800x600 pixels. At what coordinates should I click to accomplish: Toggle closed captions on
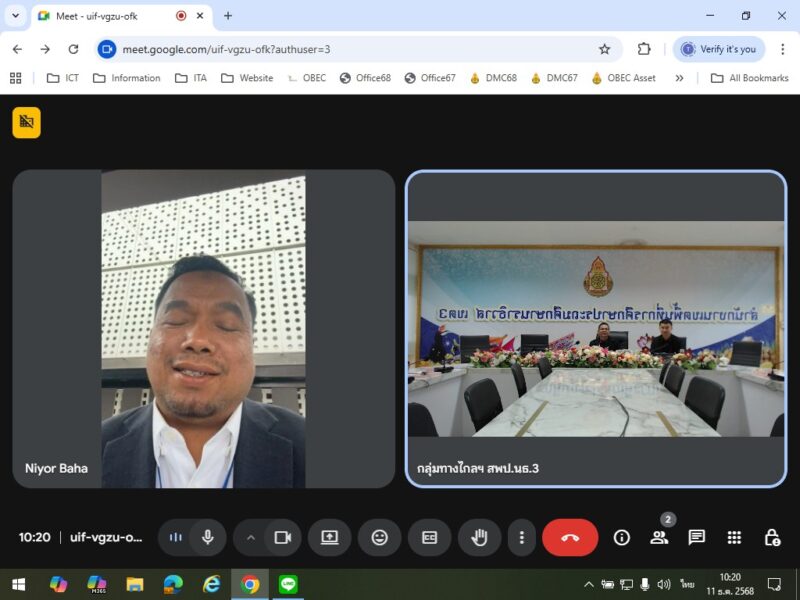pos(429,537)
